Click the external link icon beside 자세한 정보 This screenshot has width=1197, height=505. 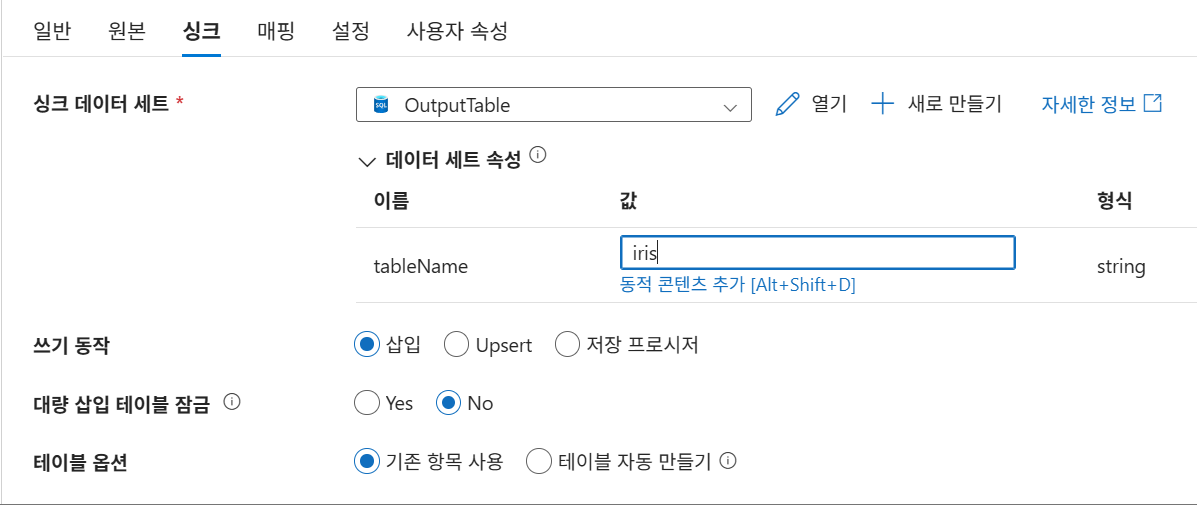tap(1153, 103)
